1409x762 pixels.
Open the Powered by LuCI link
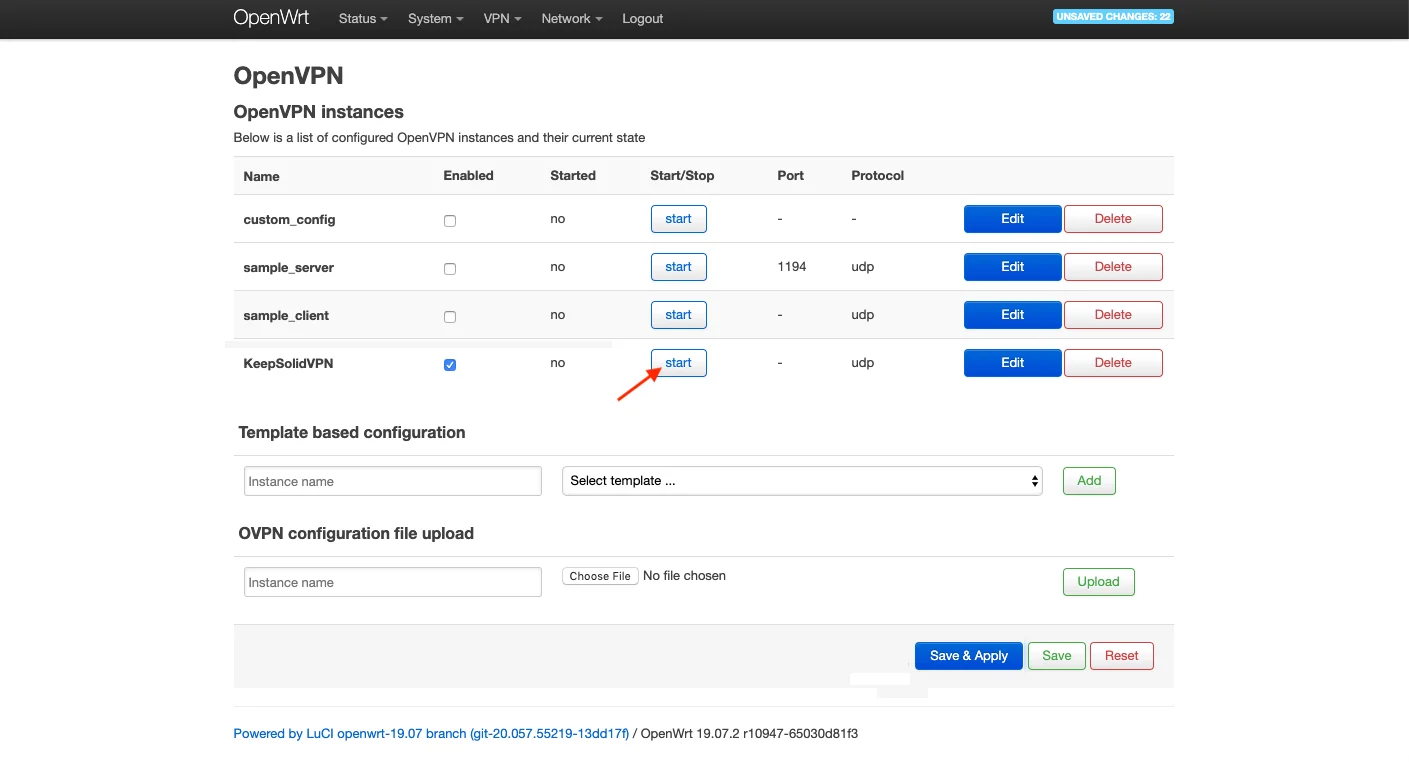coord(431,734)
